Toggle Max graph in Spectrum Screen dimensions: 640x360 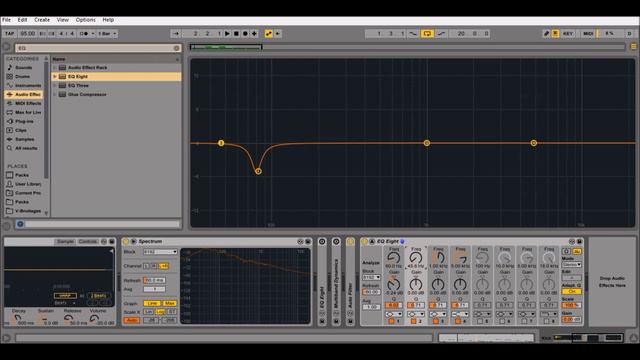point(169,303)
